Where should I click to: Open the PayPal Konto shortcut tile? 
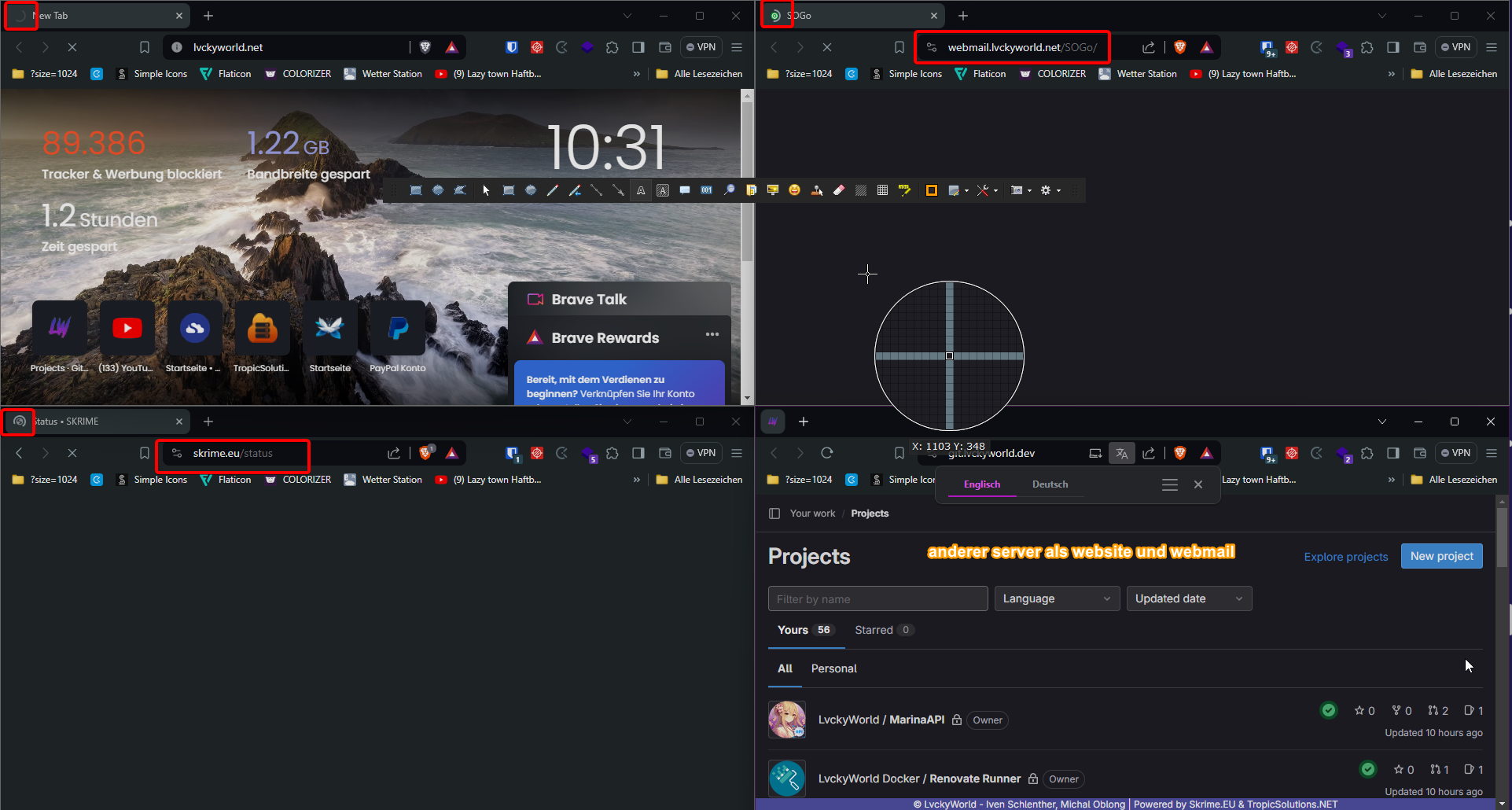coord(398,328)
